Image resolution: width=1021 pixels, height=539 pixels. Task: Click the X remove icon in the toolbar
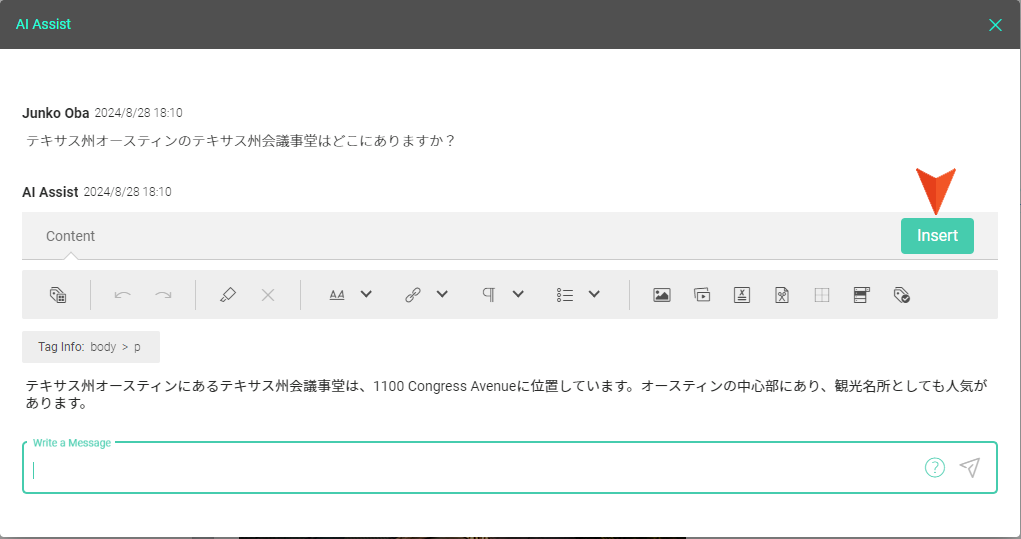tap(268, 295)
